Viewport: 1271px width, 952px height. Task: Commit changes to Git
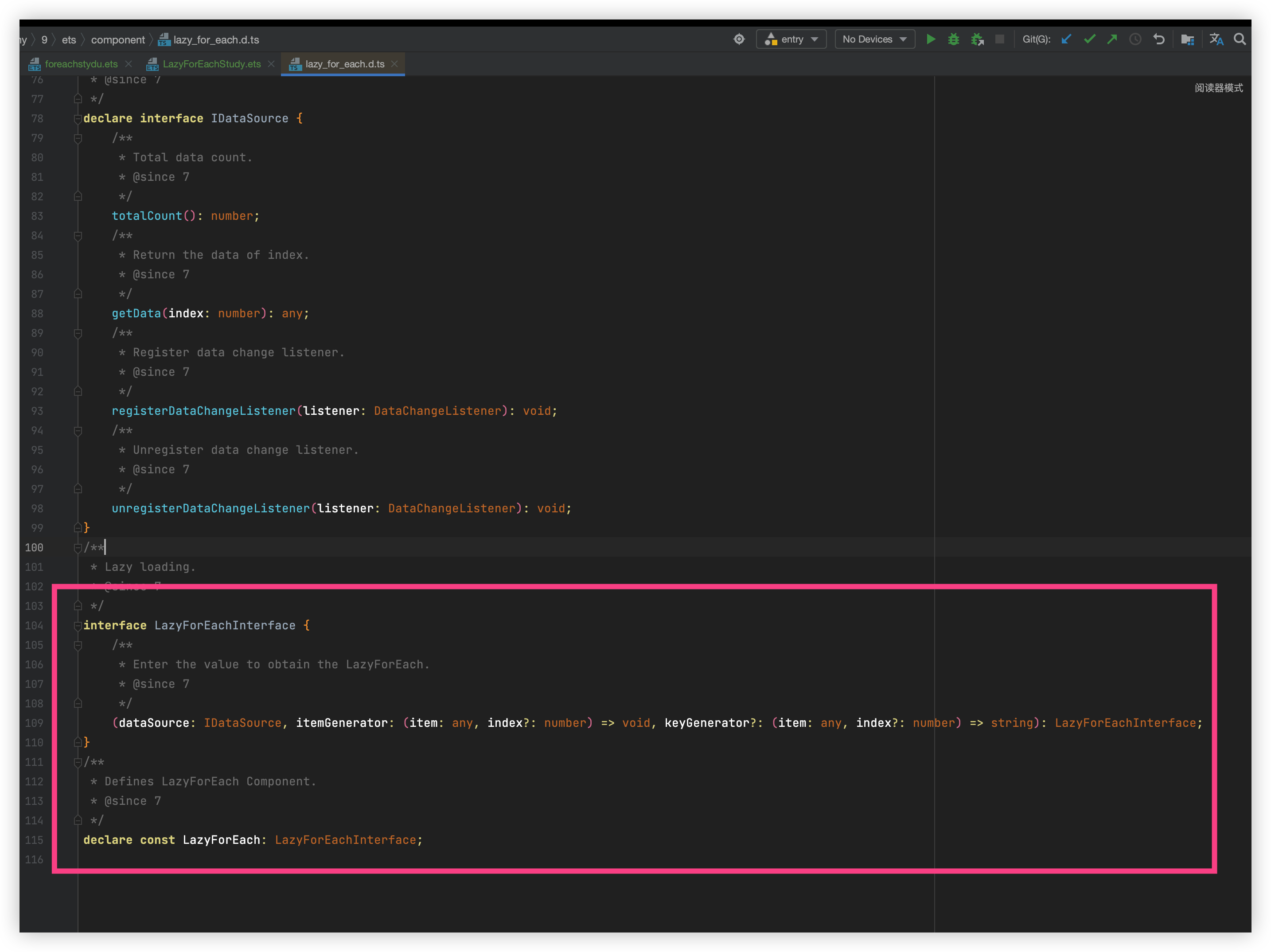tap(1089, 39)
